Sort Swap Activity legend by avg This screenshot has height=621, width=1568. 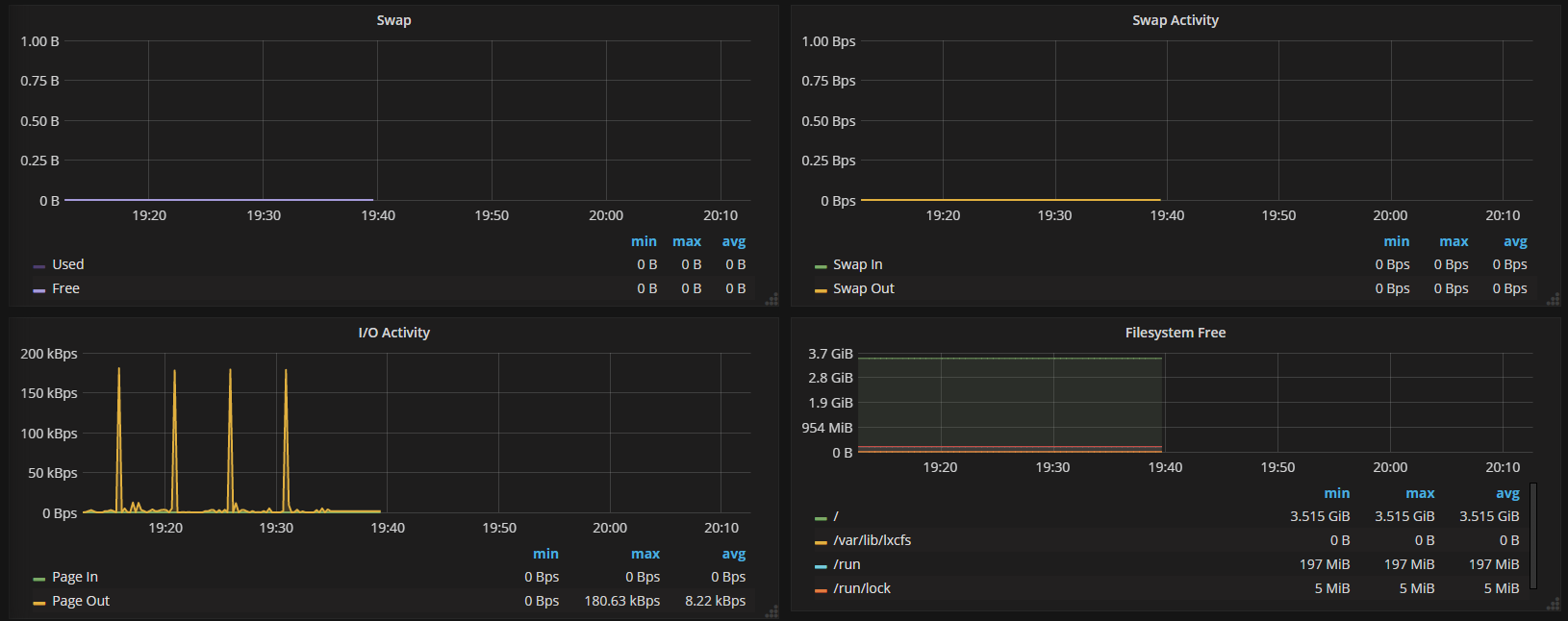coord(1515,241)
